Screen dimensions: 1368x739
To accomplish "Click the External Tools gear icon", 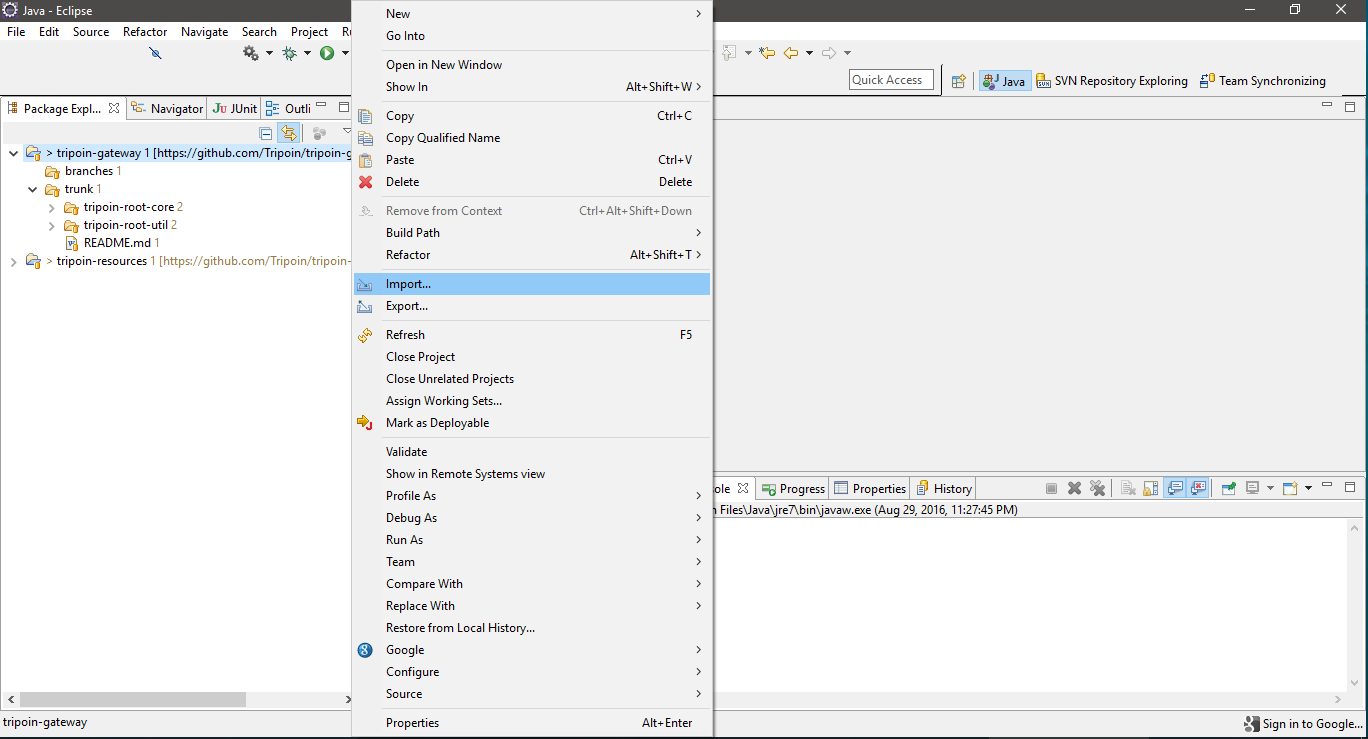I will [251, 53].
